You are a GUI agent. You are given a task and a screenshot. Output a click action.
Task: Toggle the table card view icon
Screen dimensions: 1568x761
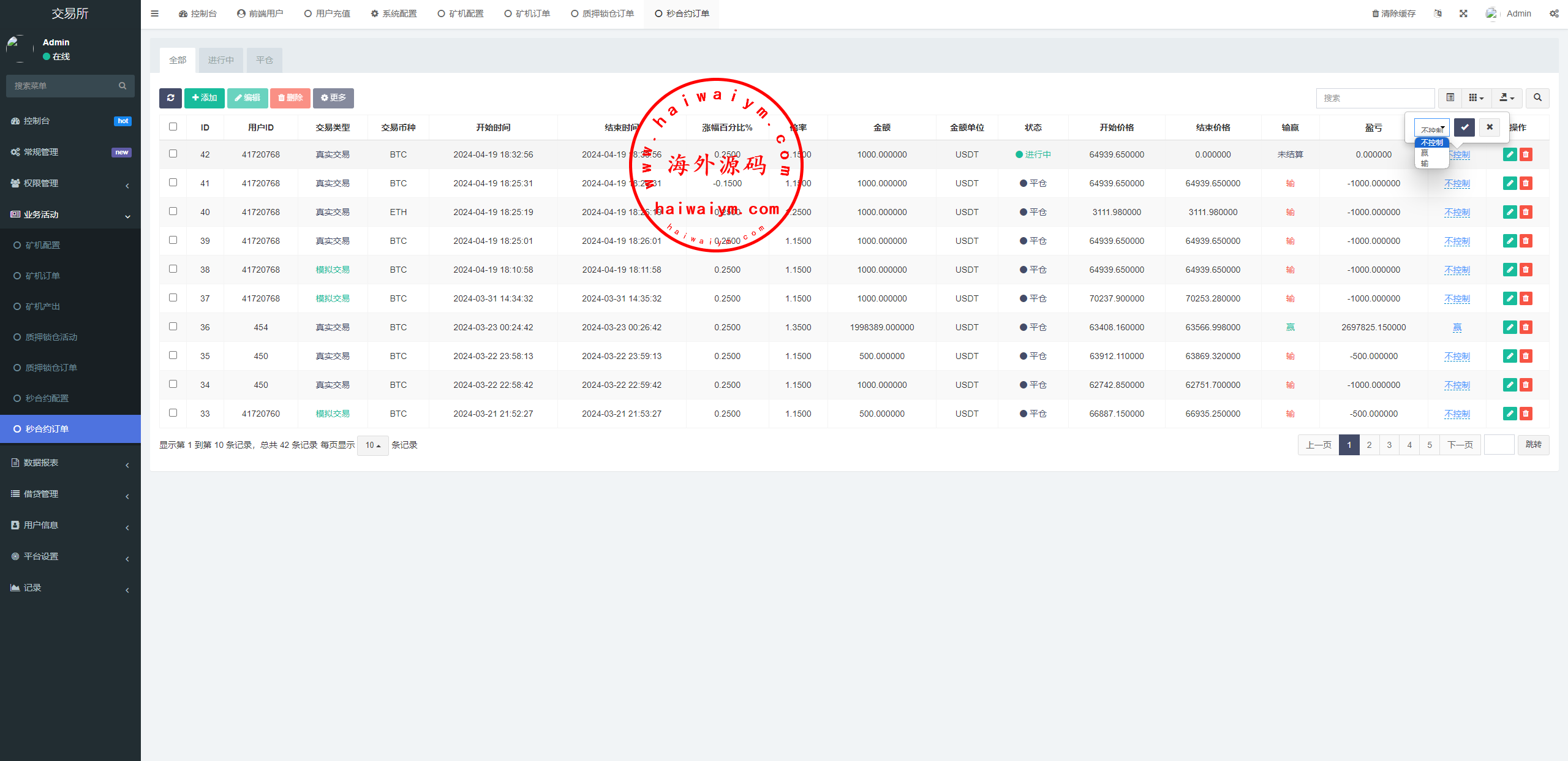point(1450,98)
